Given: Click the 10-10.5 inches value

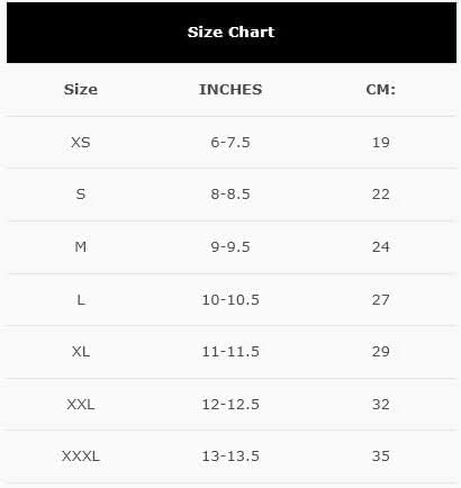Looking at the screenshot, I should coord(231,300).
